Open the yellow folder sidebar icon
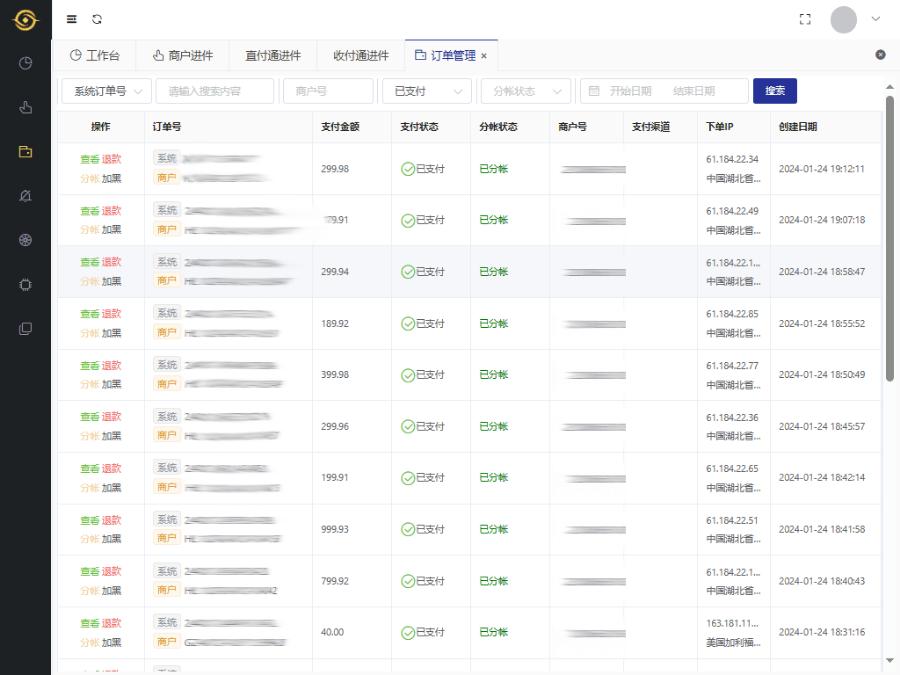Viewport: 900px width, 675px height. (x=25, y=152)
